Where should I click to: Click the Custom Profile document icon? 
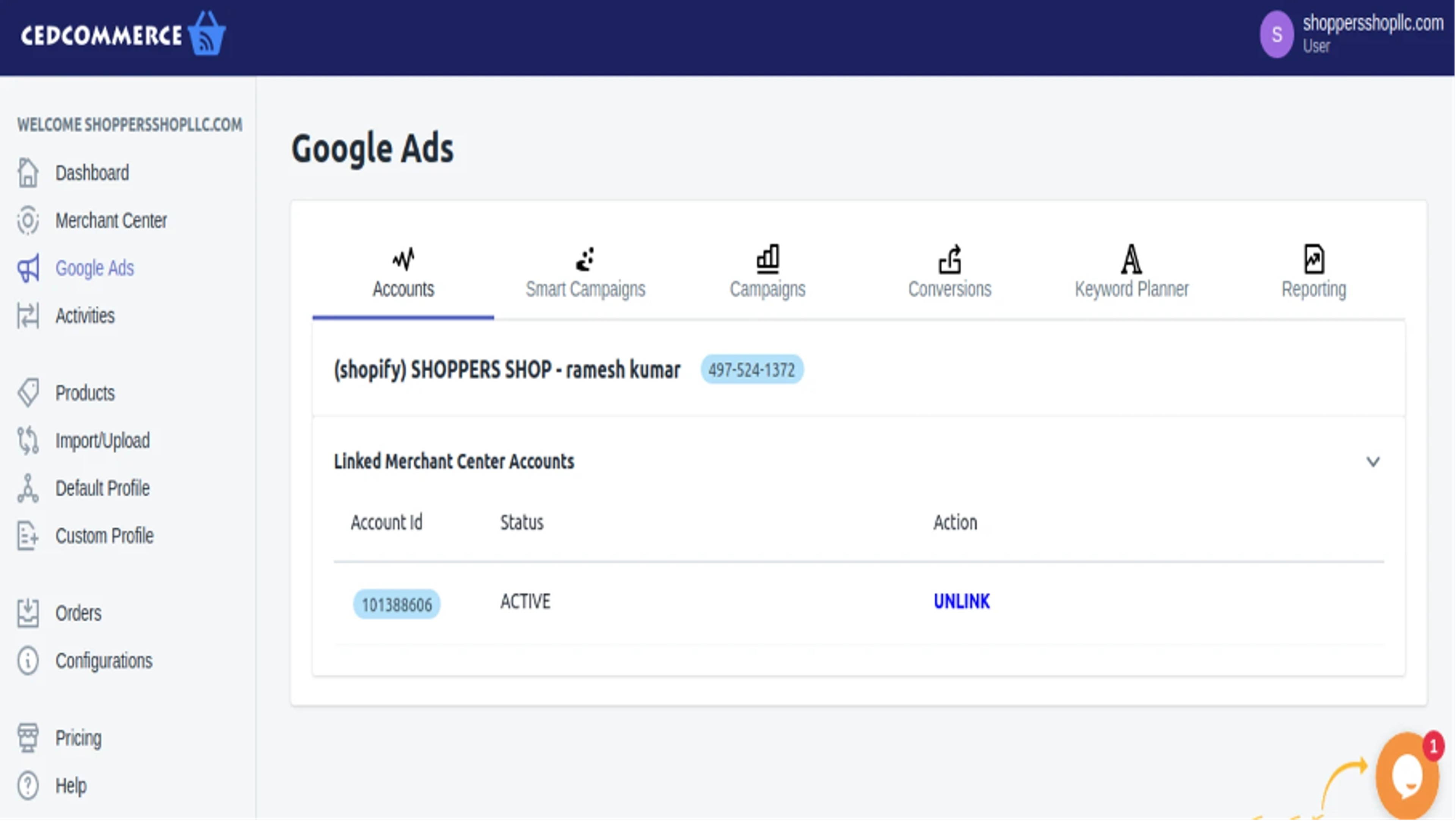(x=28, y=536)
